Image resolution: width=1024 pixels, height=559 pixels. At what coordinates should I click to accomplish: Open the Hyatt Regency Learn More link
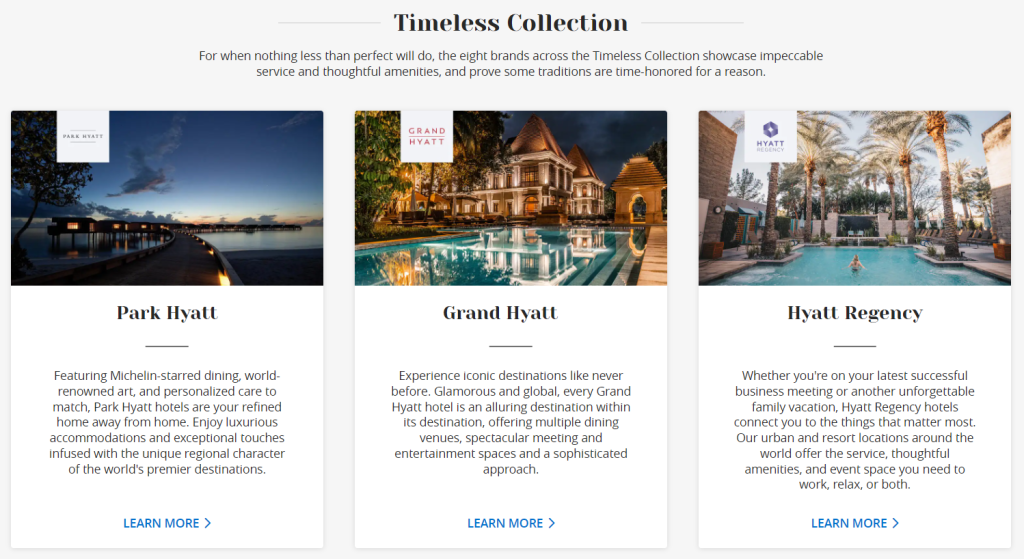[849, 523]
